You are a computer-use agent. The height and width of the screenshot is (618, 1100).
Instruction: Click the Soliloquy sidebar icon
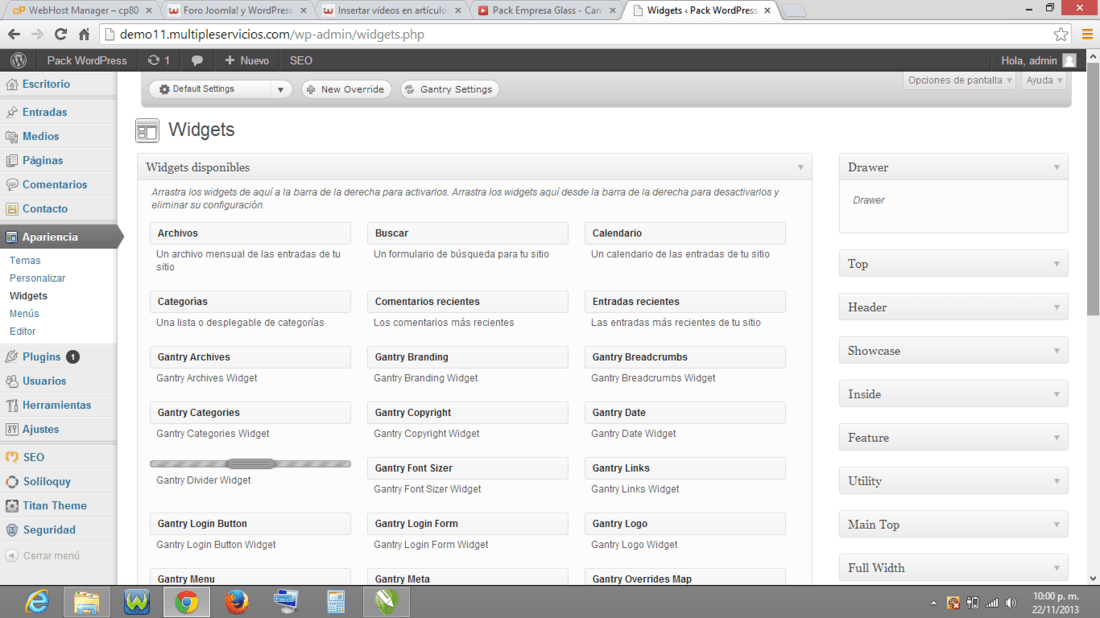(x=12, y=482)
